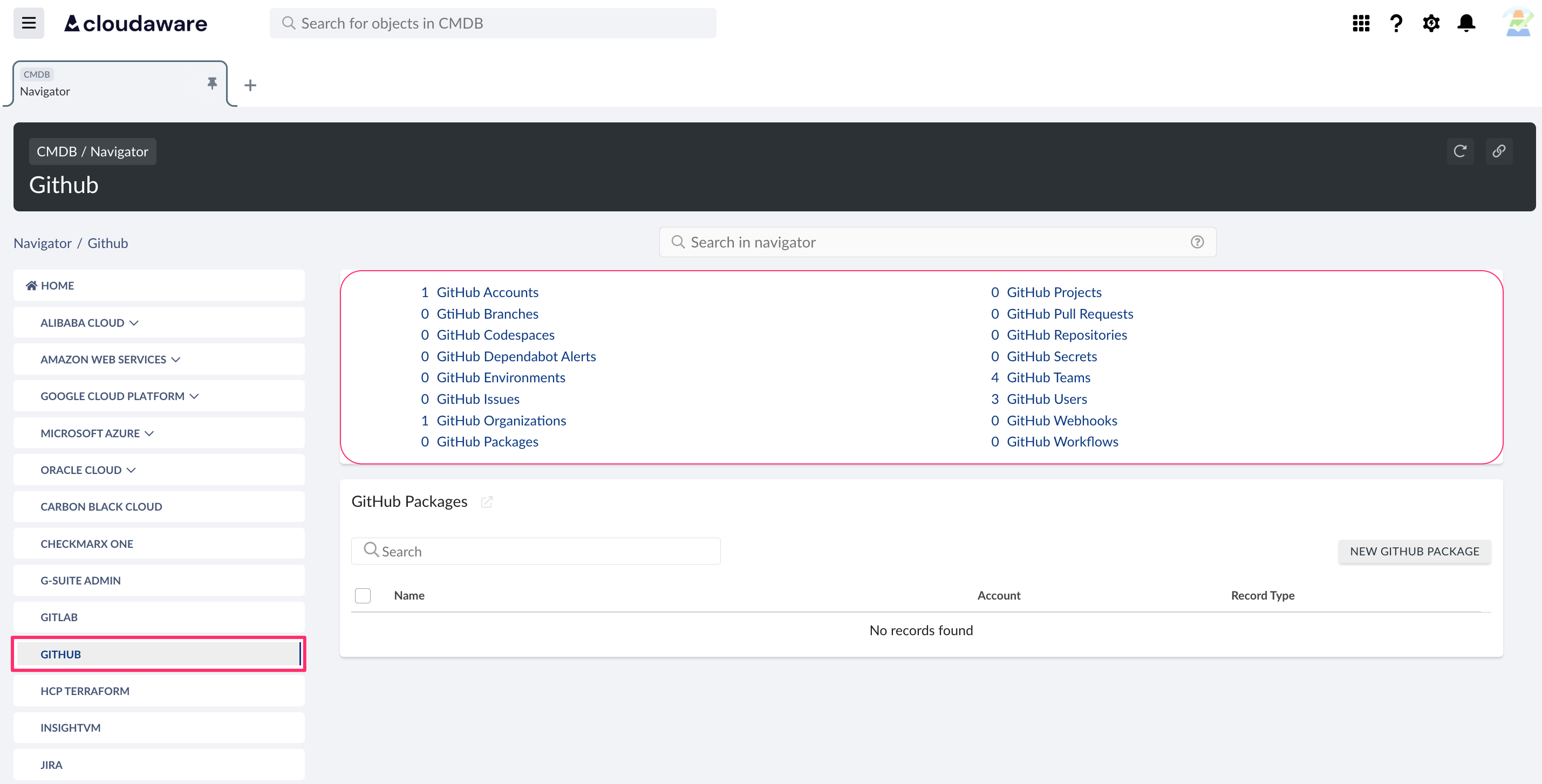
Task: Go to Home in sidebar
Action: click(159, 285)
